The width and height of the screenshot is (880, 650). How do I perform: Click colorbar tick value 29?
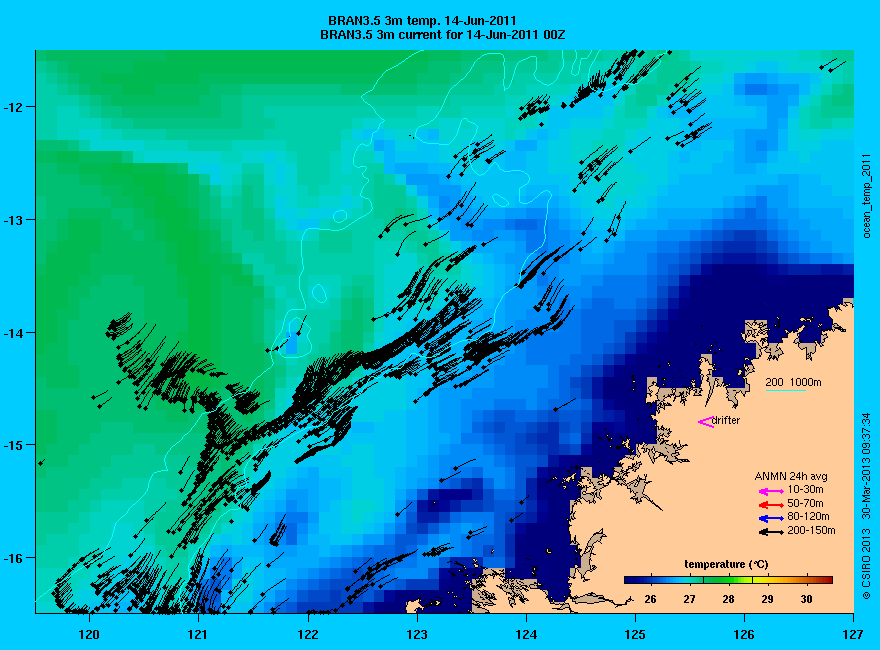coord(767,599)
